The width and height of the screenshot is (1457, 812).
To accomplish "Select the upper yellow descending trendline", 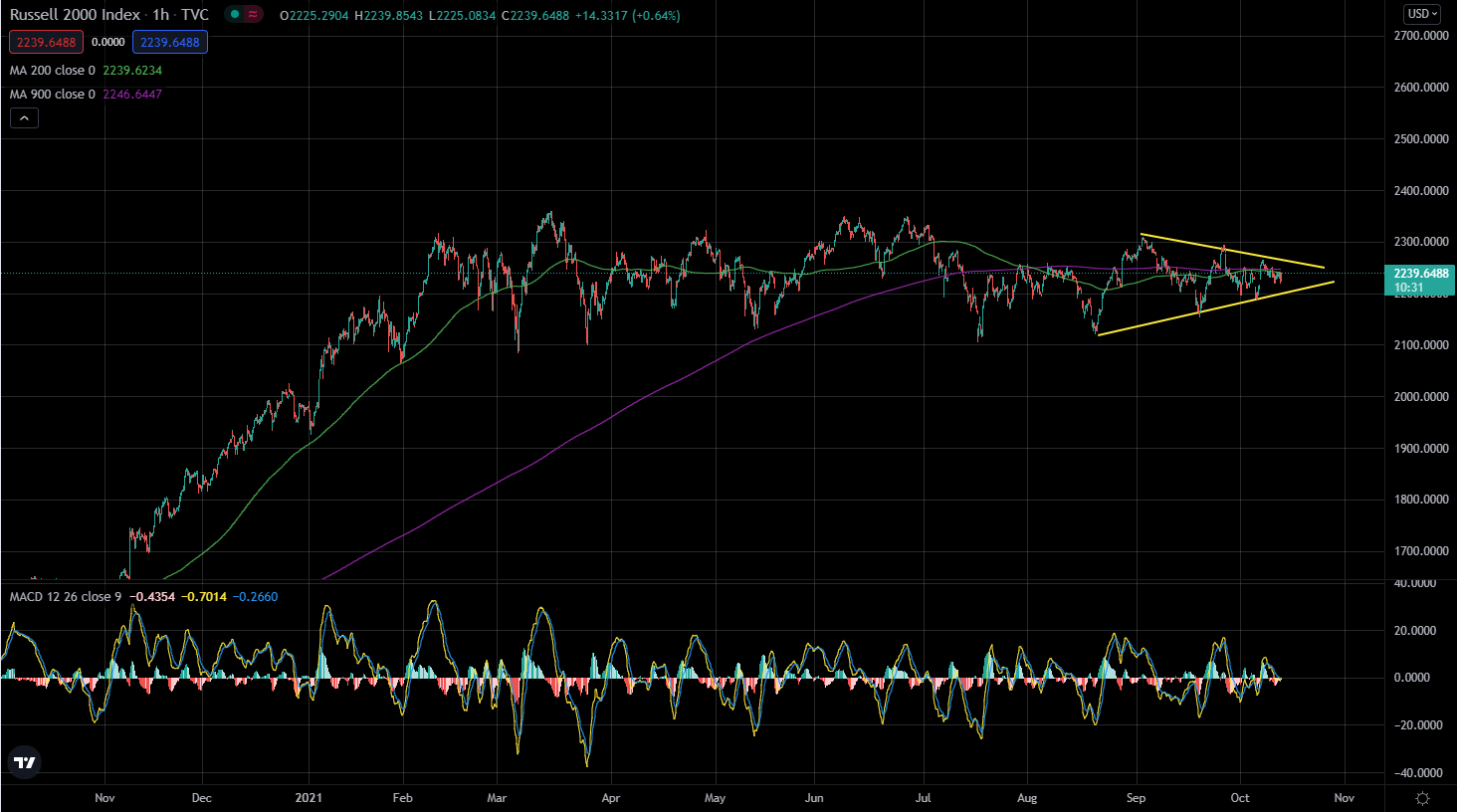I will (1232, 251).
